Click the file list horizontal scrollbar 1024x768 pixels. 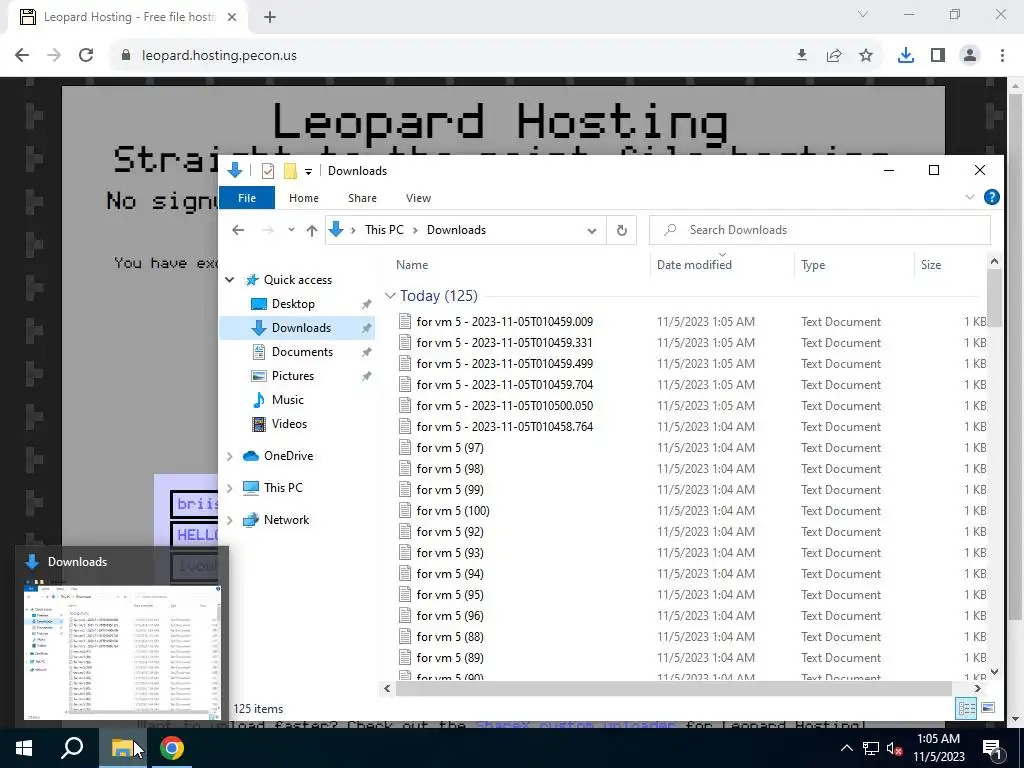pyautogui.click(x=673, y=688)
